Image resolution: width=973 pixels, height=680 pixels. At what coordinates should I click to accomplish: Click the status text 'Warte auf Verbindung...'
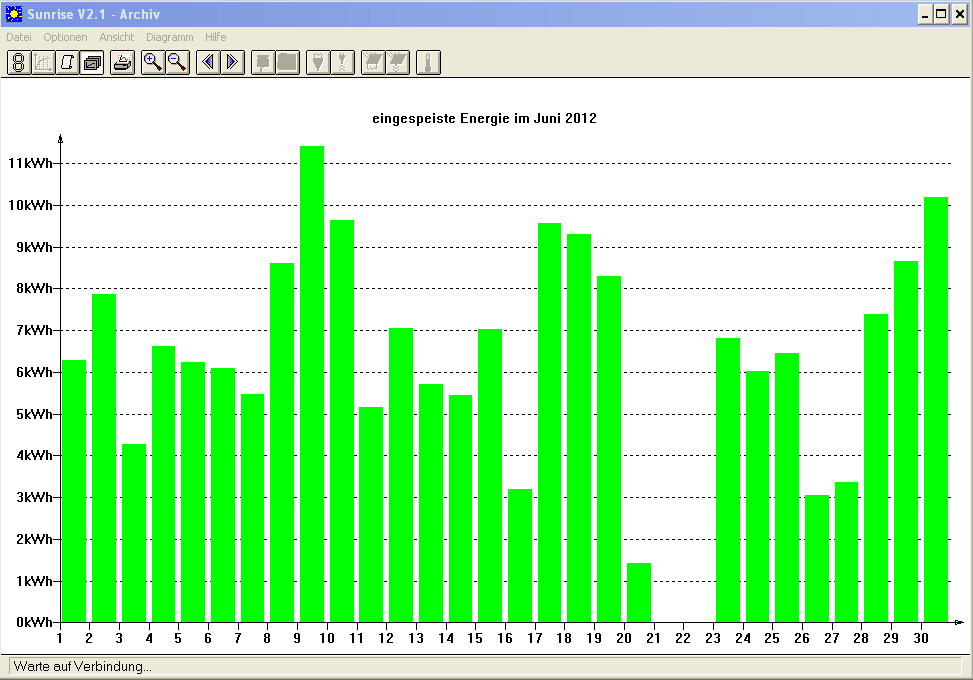[x=83, y=666]
